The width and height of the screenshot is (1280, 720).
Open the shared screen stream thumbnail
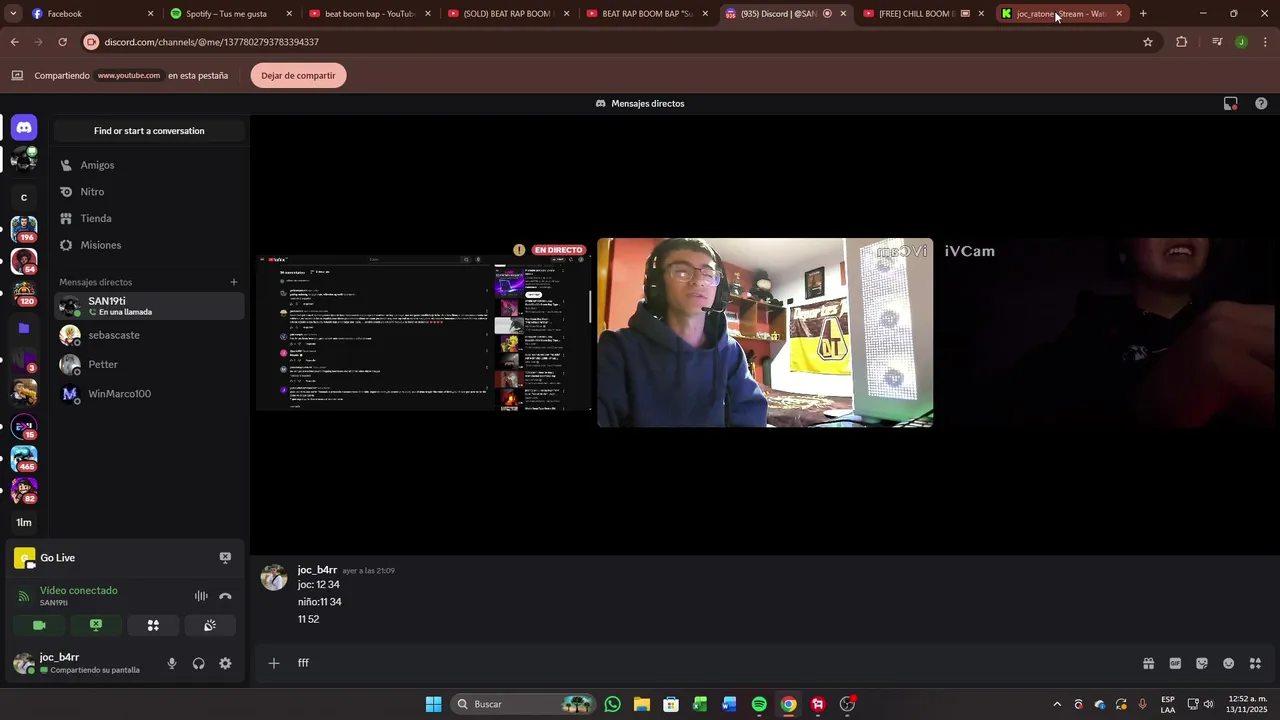(423, 333)
